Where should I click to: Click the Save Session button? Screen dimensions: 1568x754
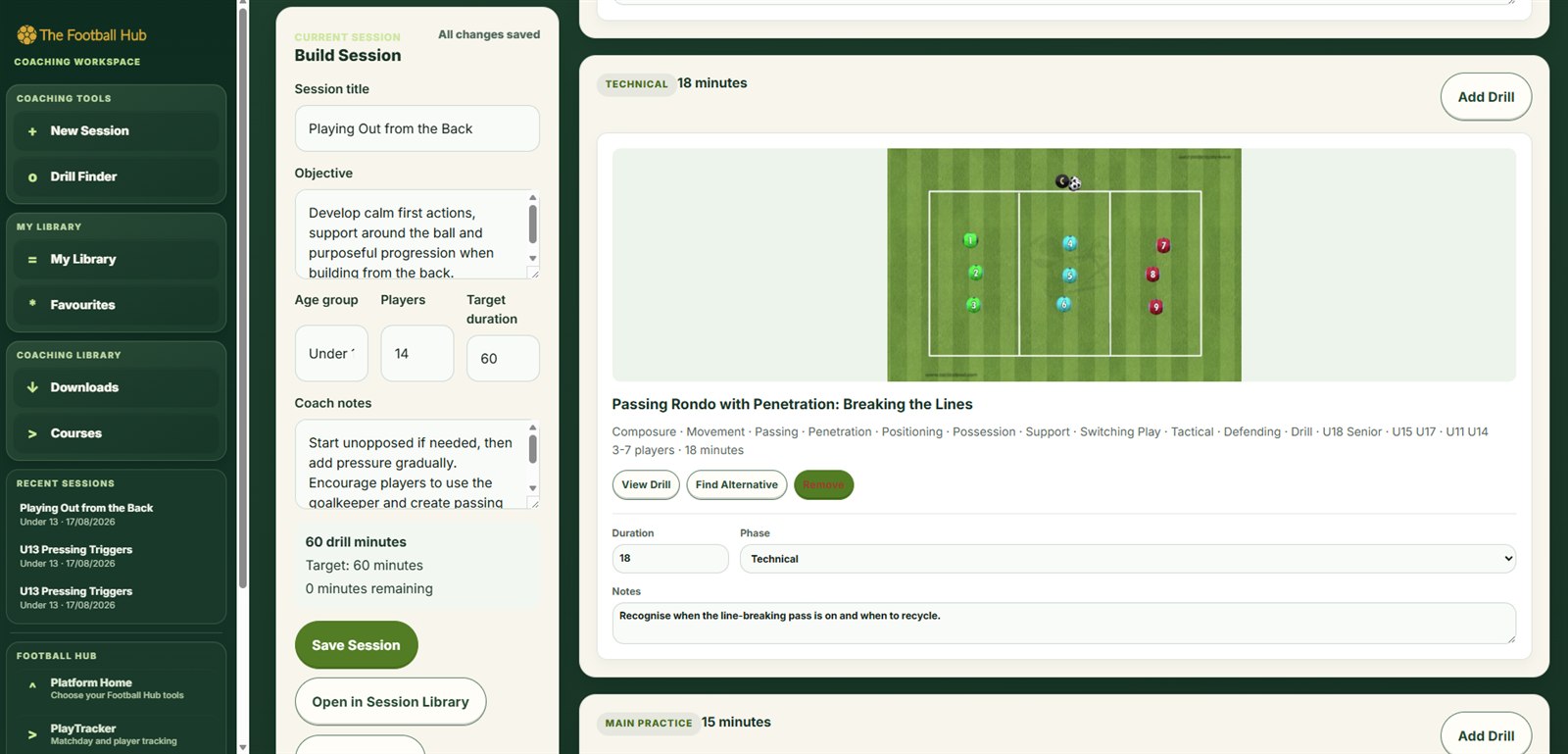356,645
